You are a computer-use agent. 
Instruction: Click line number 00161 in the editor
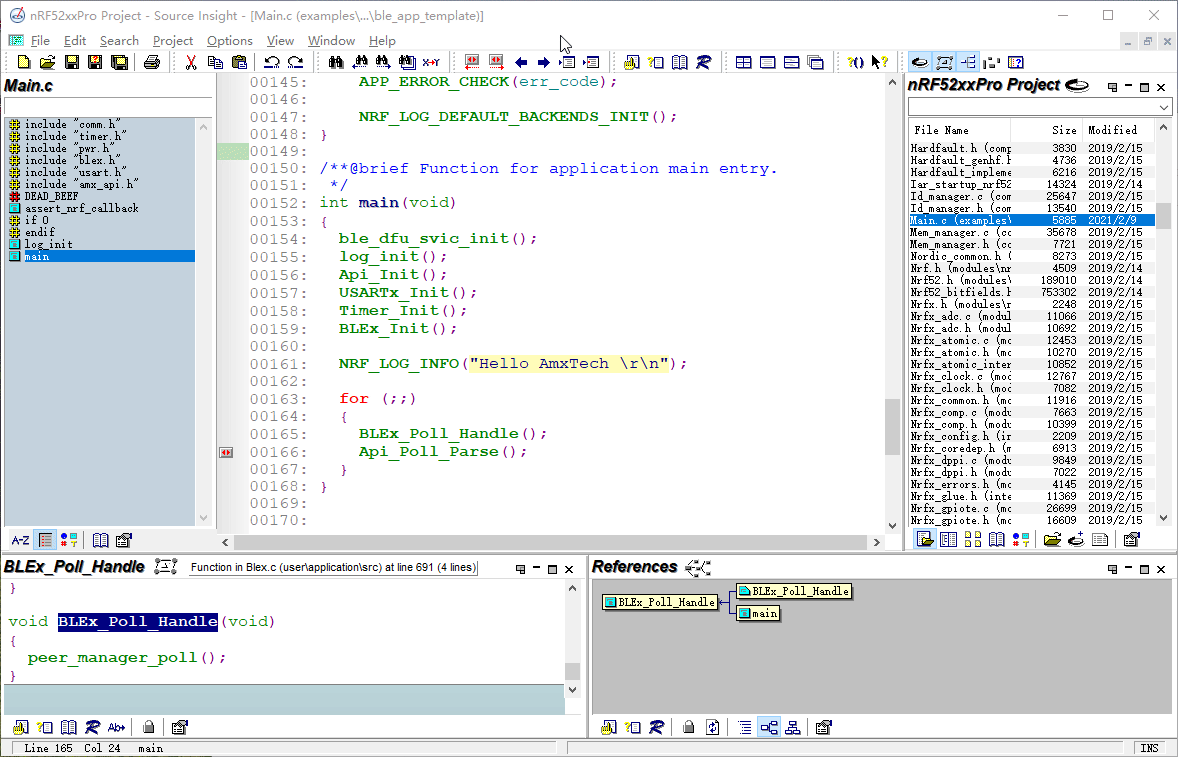click(278, 364)
